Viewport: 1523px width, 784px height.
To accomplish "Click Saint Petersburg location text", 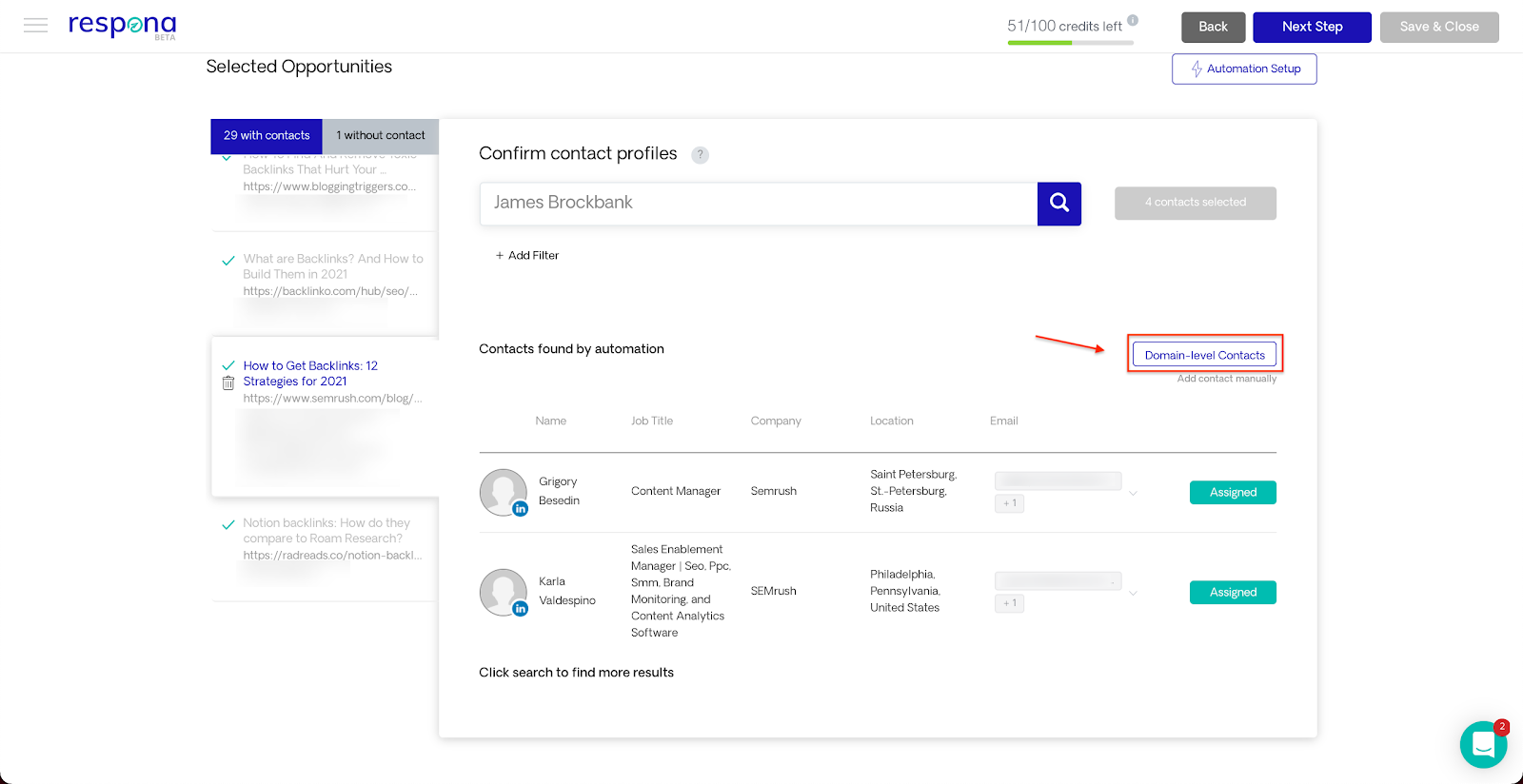I will point(913,491).
